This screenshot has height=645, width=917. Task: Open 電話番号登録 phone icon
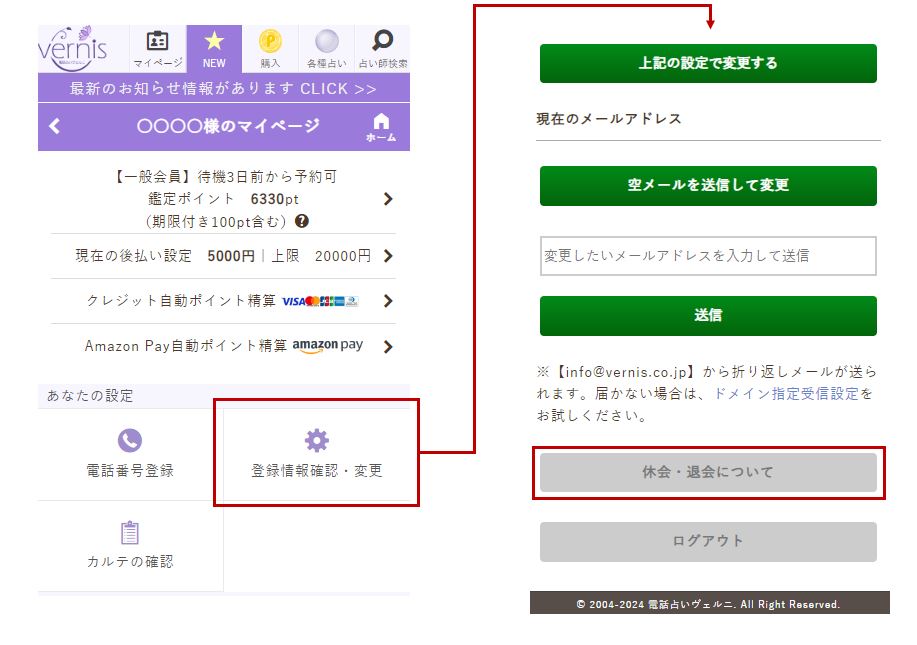pos(131,440)
